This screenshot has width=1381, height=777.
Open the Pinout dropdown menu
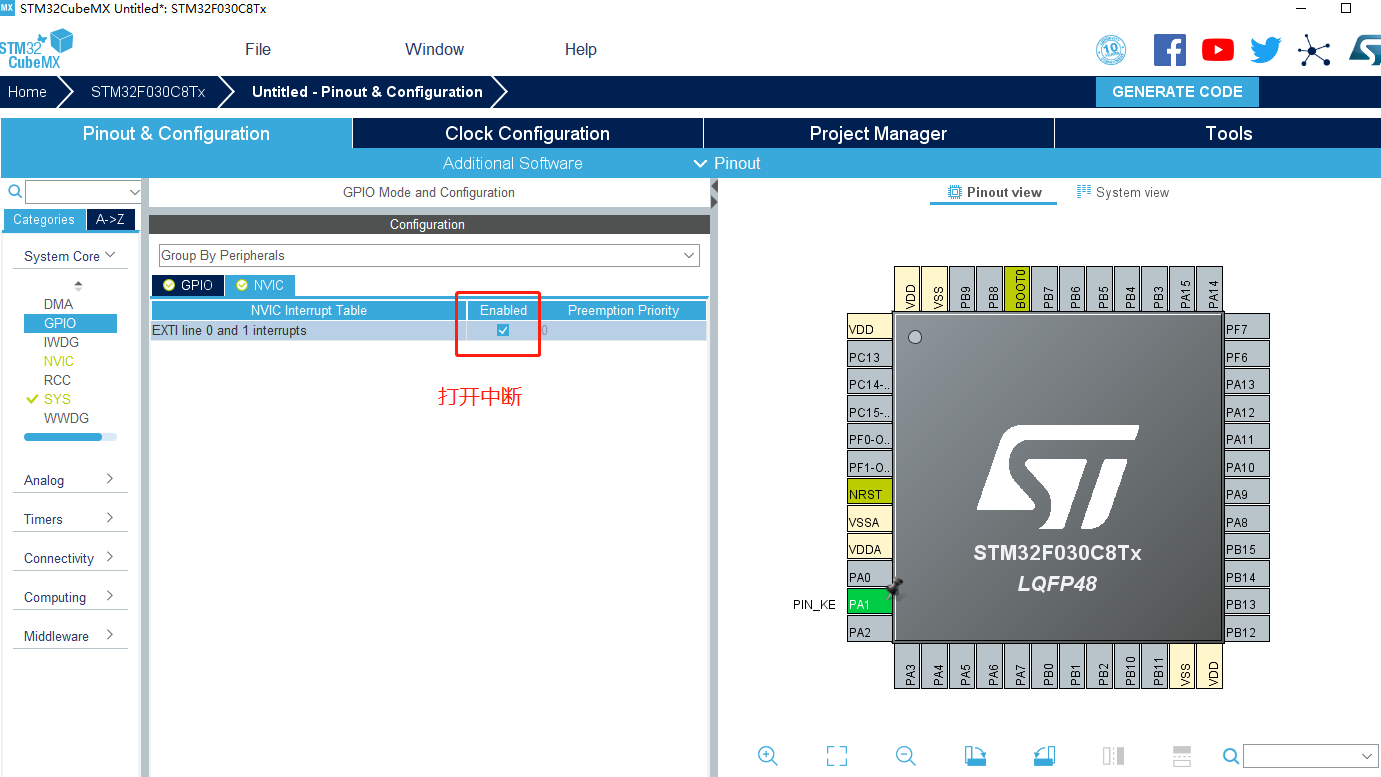tap(727, 163)
